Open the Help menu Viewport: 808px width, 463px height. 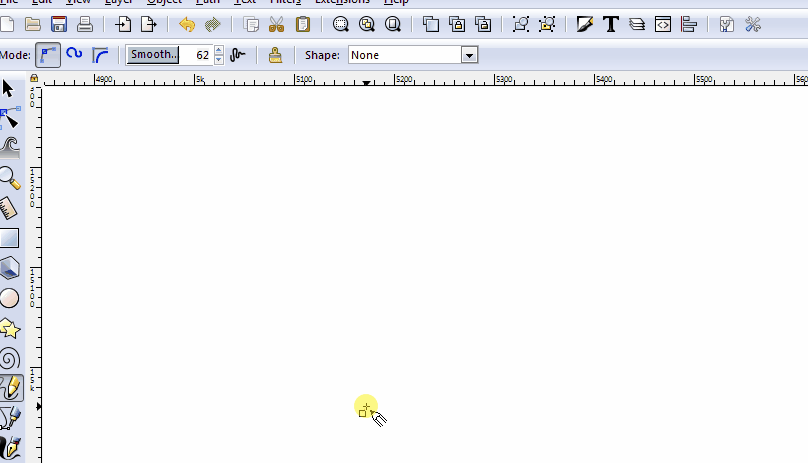coord(396,2)
